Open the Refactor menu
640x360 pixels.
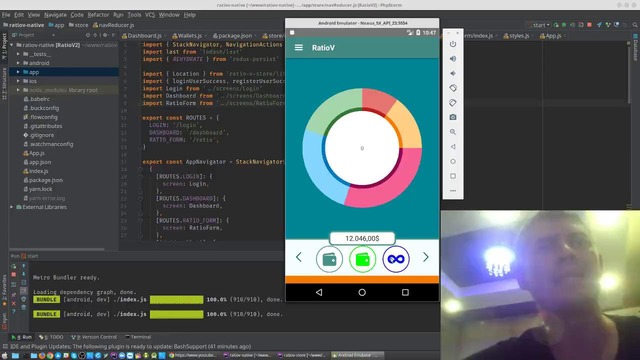pos(98,15)
